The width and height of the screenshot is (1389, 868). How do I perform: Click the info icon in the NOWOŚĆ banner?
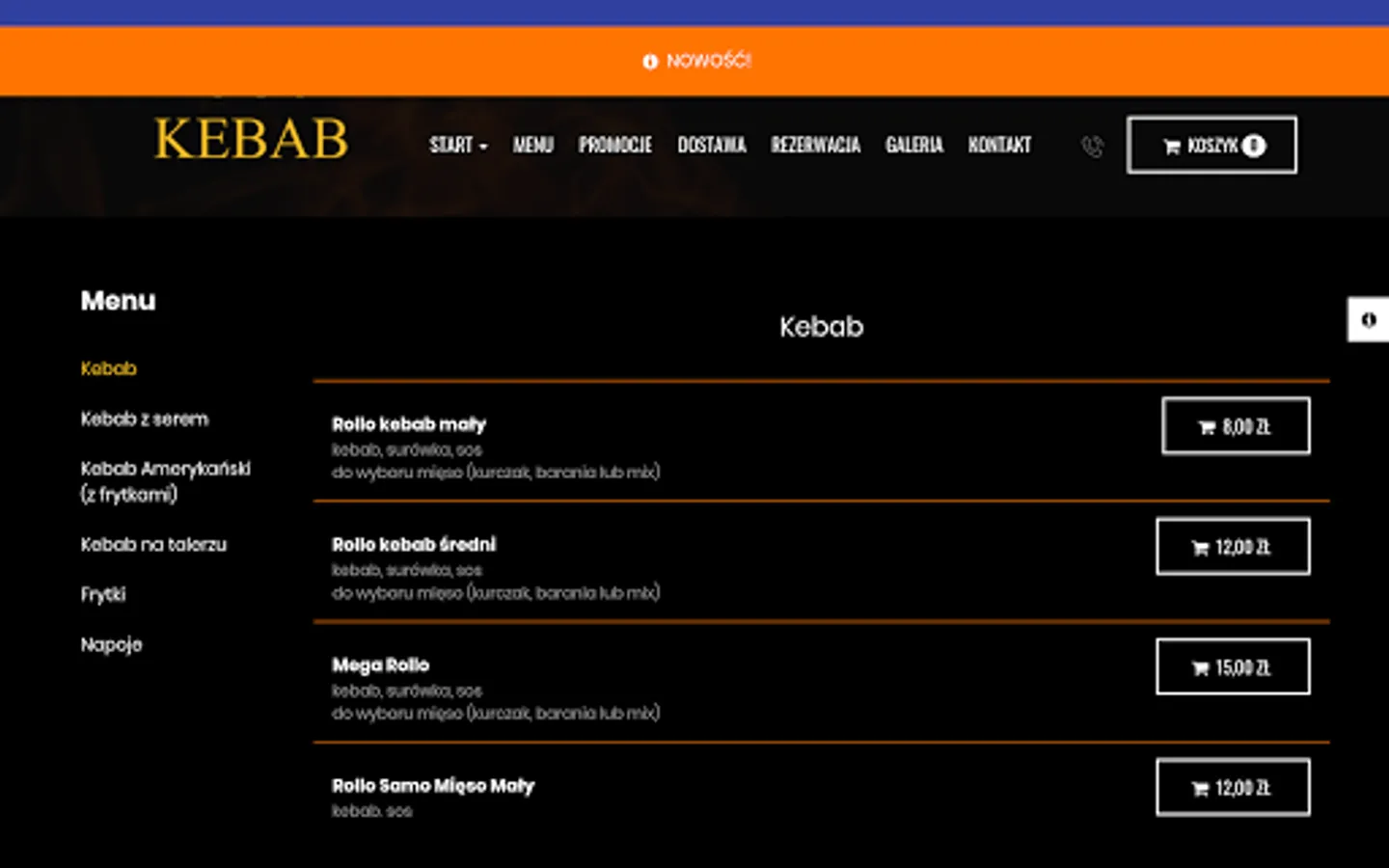(649, 61)
